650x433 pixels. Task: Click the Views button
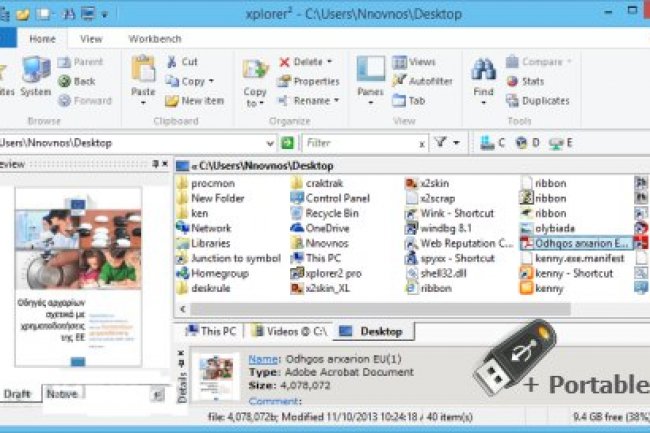[x=414, y=62]
